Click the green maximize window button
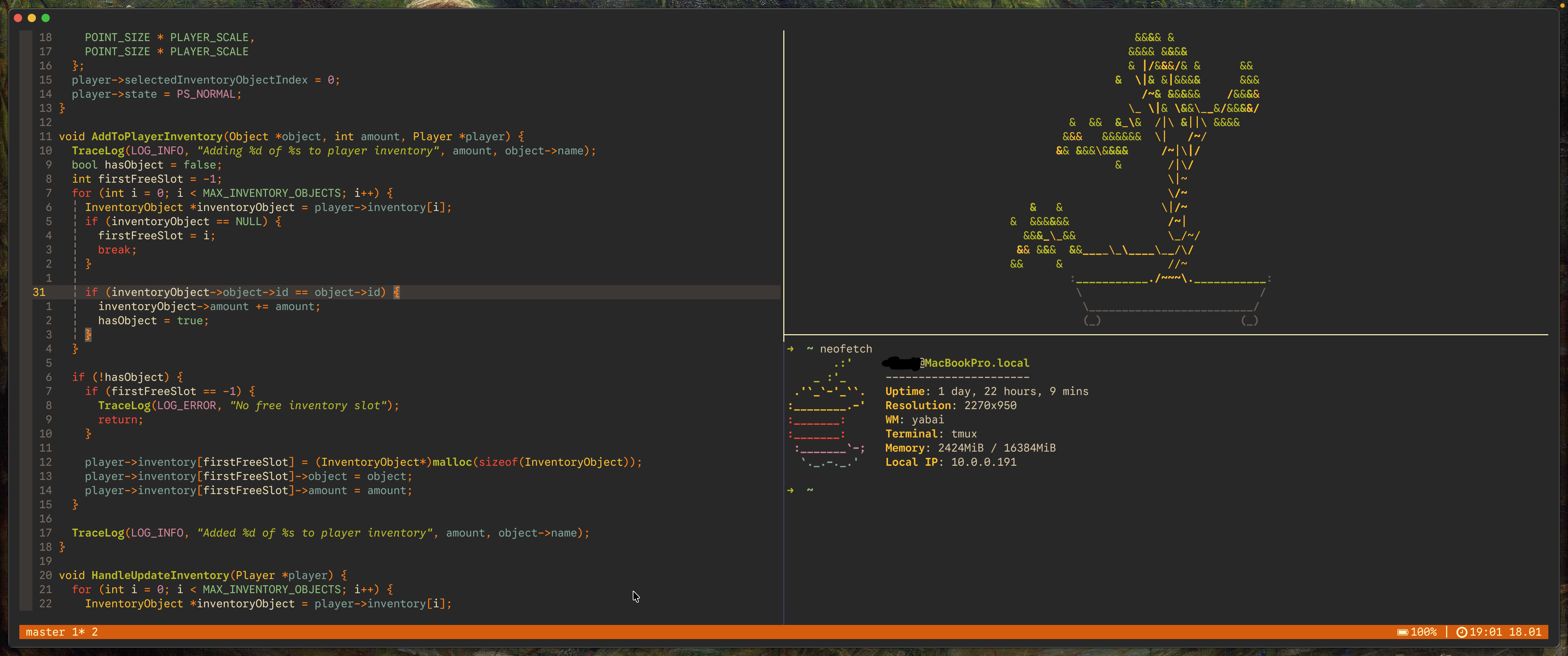This screenshot has height=656, width=1568. (x=46, y=18)
